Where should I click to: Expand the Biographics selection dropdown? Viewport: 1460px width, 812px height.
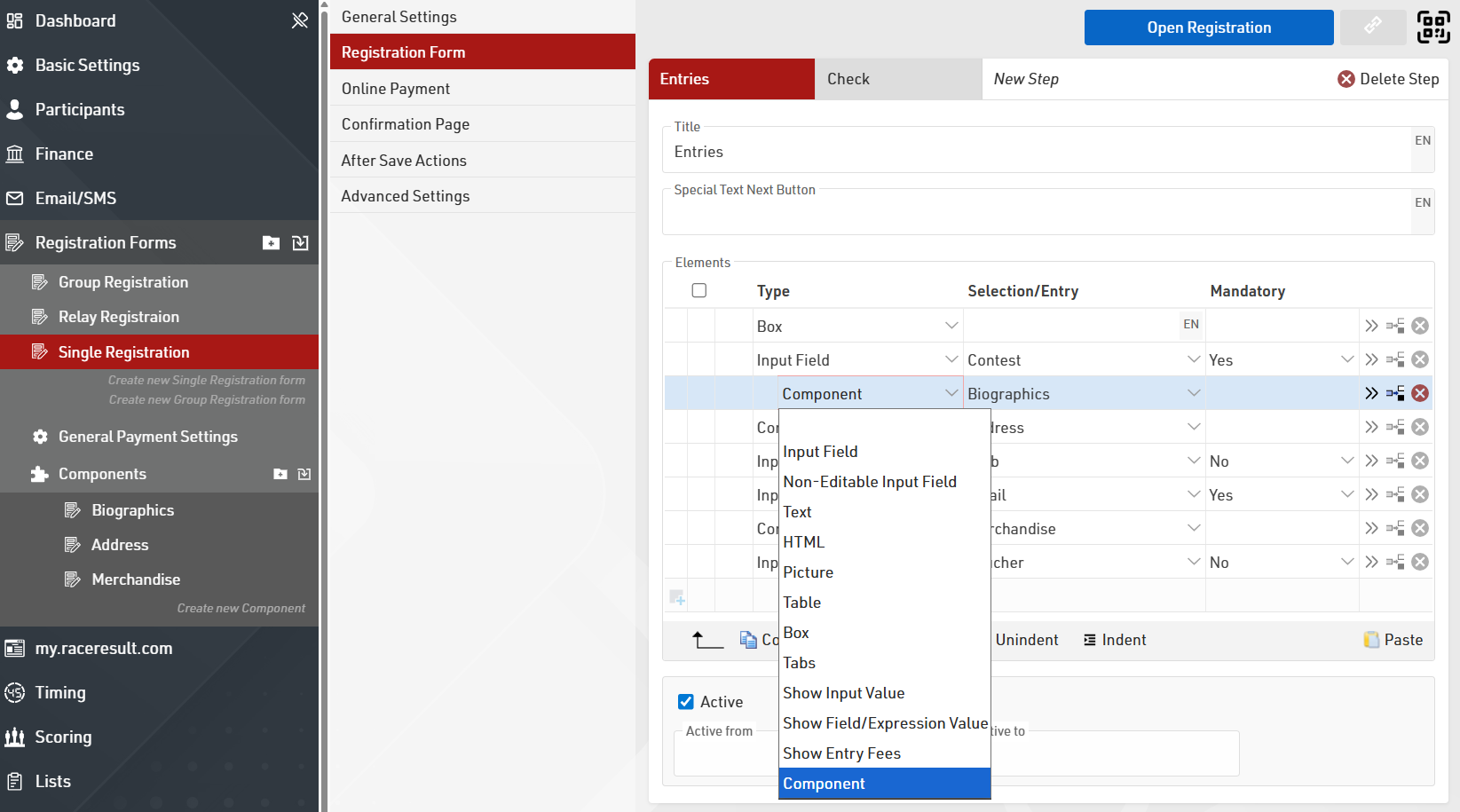pos(1194,393)
